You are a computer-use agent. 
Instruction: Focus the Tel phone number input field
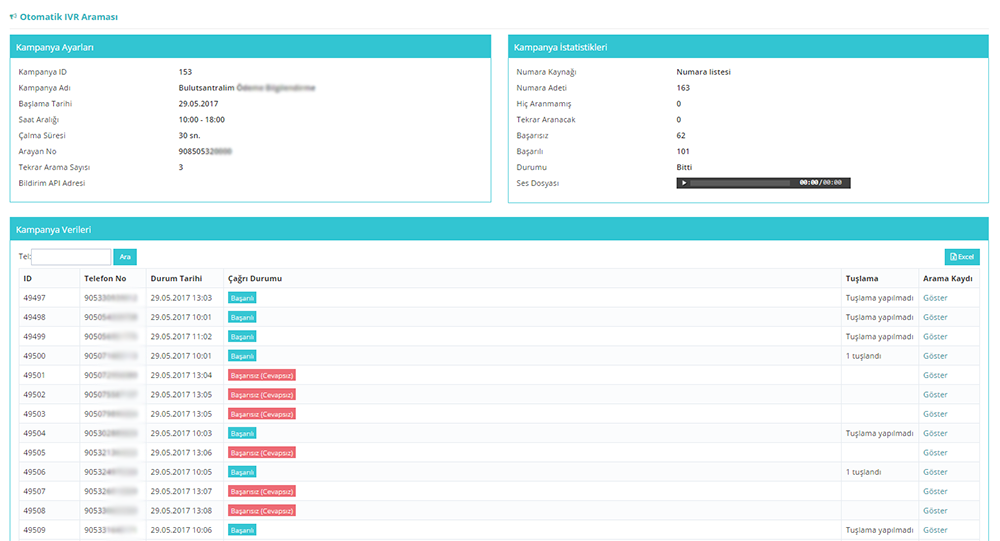pyautogui.click(x=72, y=257)
